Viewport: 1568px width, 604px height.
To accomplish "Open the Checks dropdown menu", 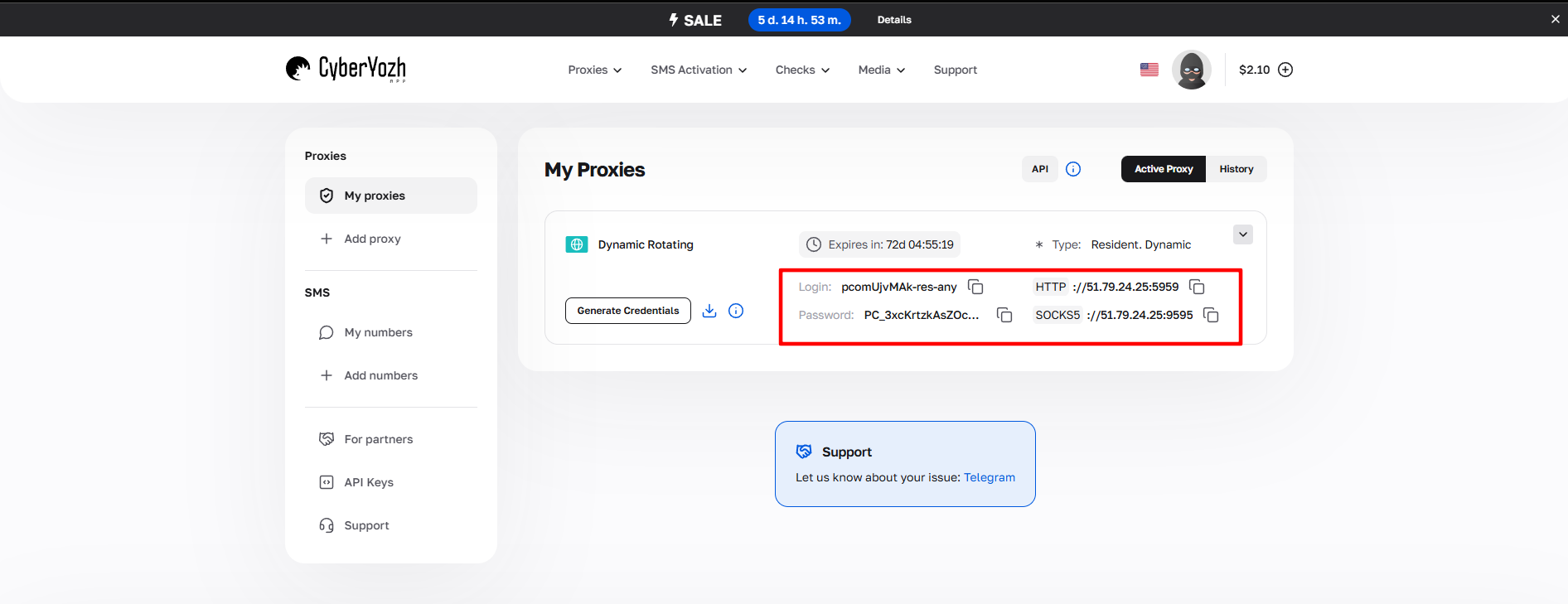I will [x=801, y=70].
